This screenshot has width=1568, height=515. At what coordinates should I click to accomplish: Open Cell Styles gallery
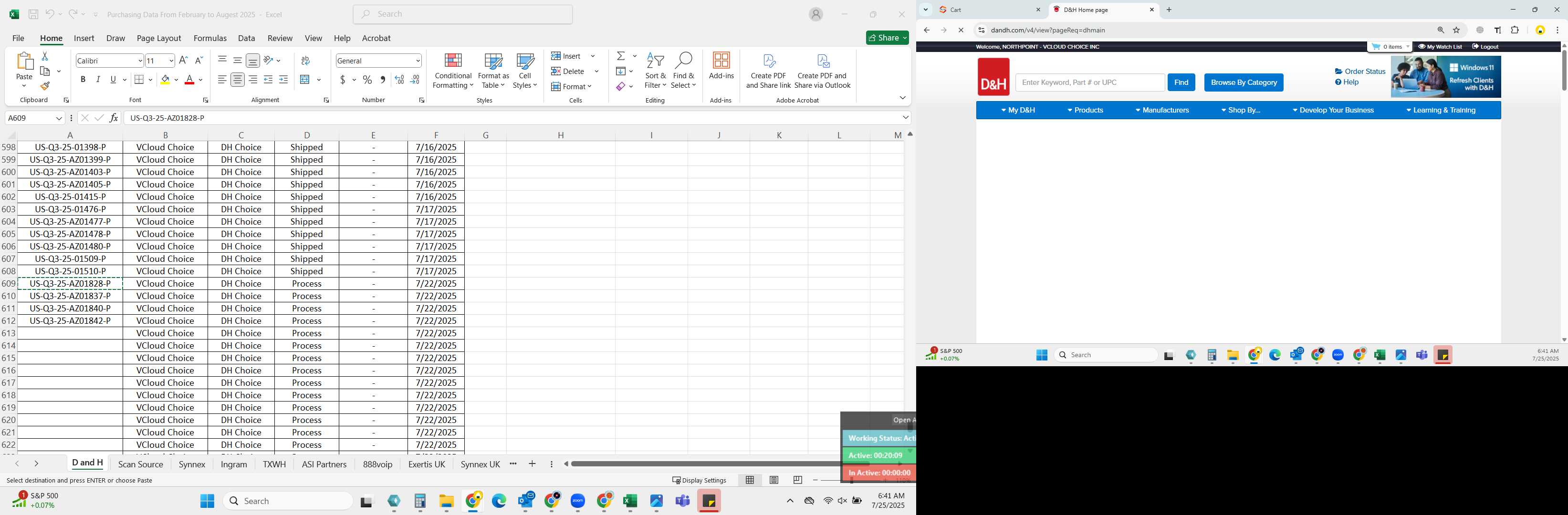tap(525, 71)
